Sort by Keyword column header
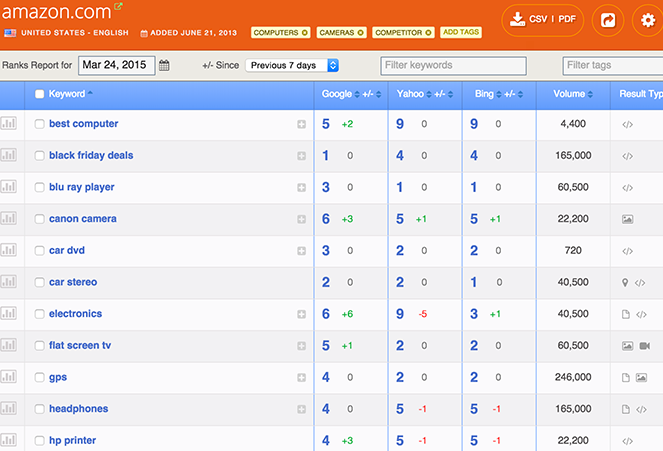The width and height of the screenshot is (663, 451). tap(70, 94)
